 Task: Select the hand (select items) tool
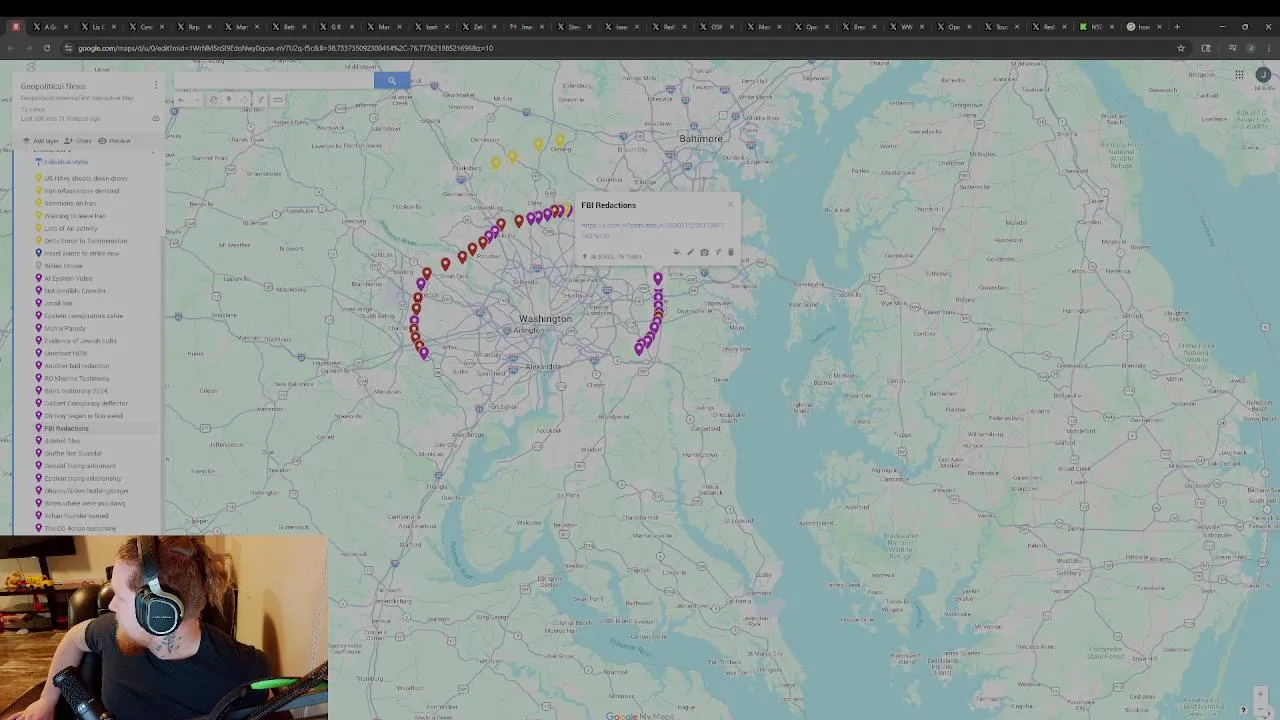coord(213,100)
